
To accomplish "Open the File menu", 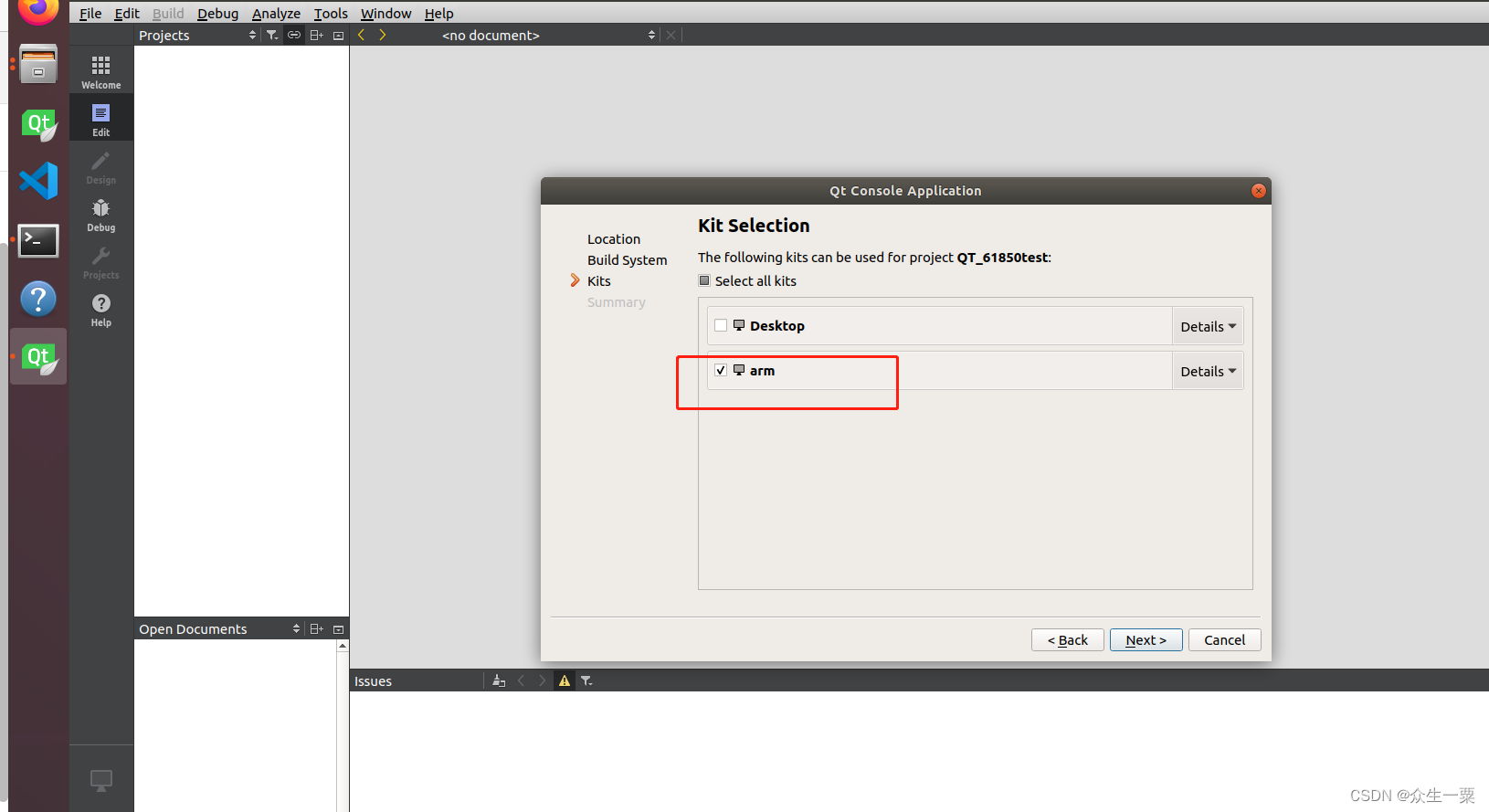I will pos(90,13).
